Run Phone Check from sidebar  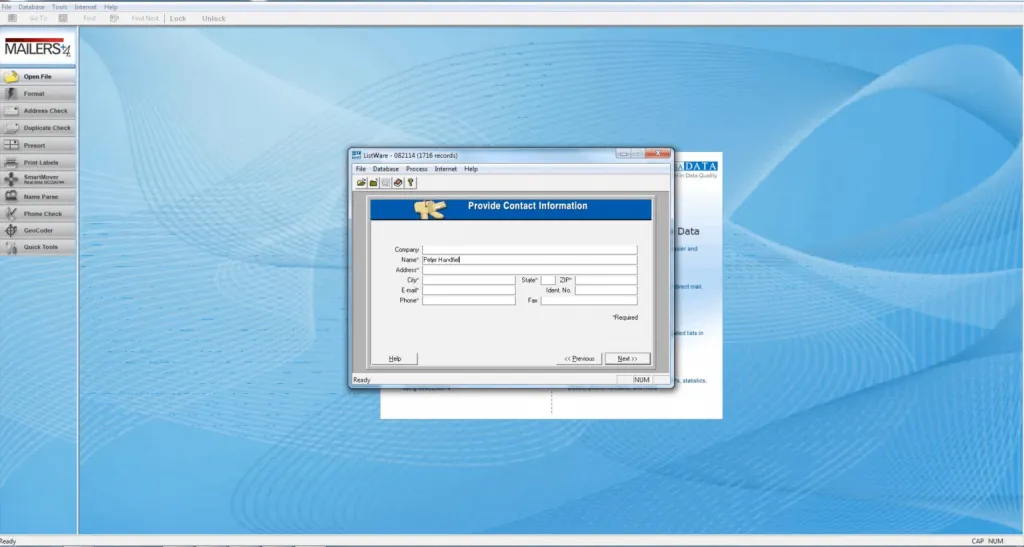click(38, 213)
